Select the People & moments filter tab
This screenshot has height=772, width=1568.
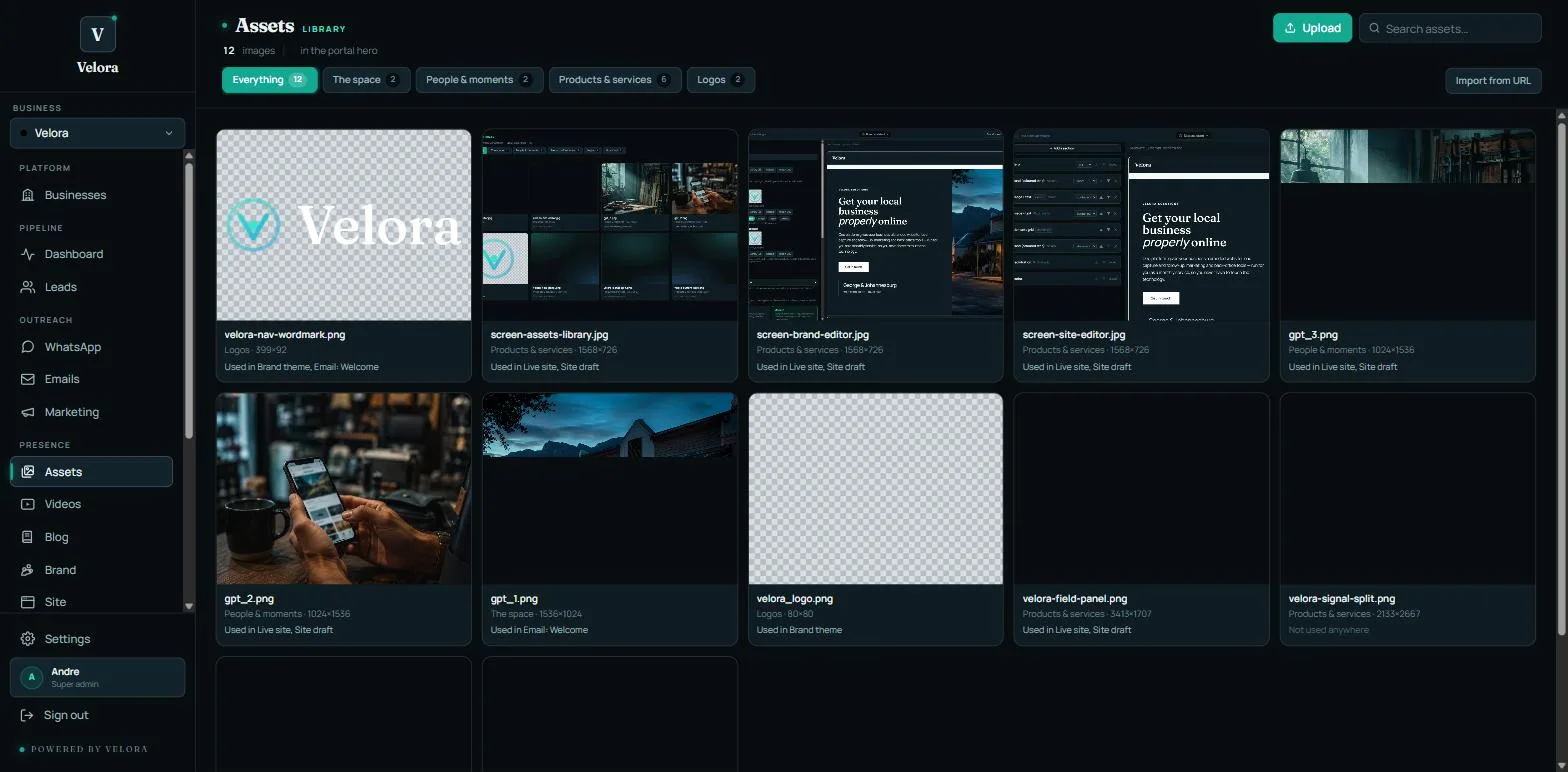pos(479,80)
